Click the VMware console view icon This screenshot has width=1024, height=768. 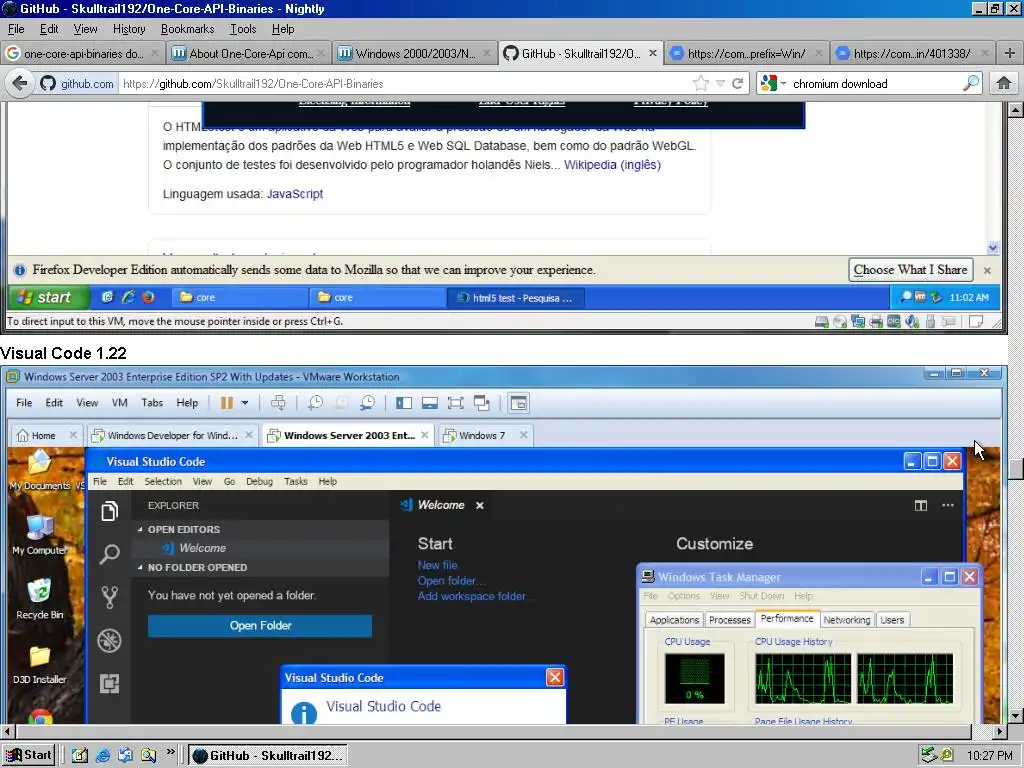tap(519, 403)
